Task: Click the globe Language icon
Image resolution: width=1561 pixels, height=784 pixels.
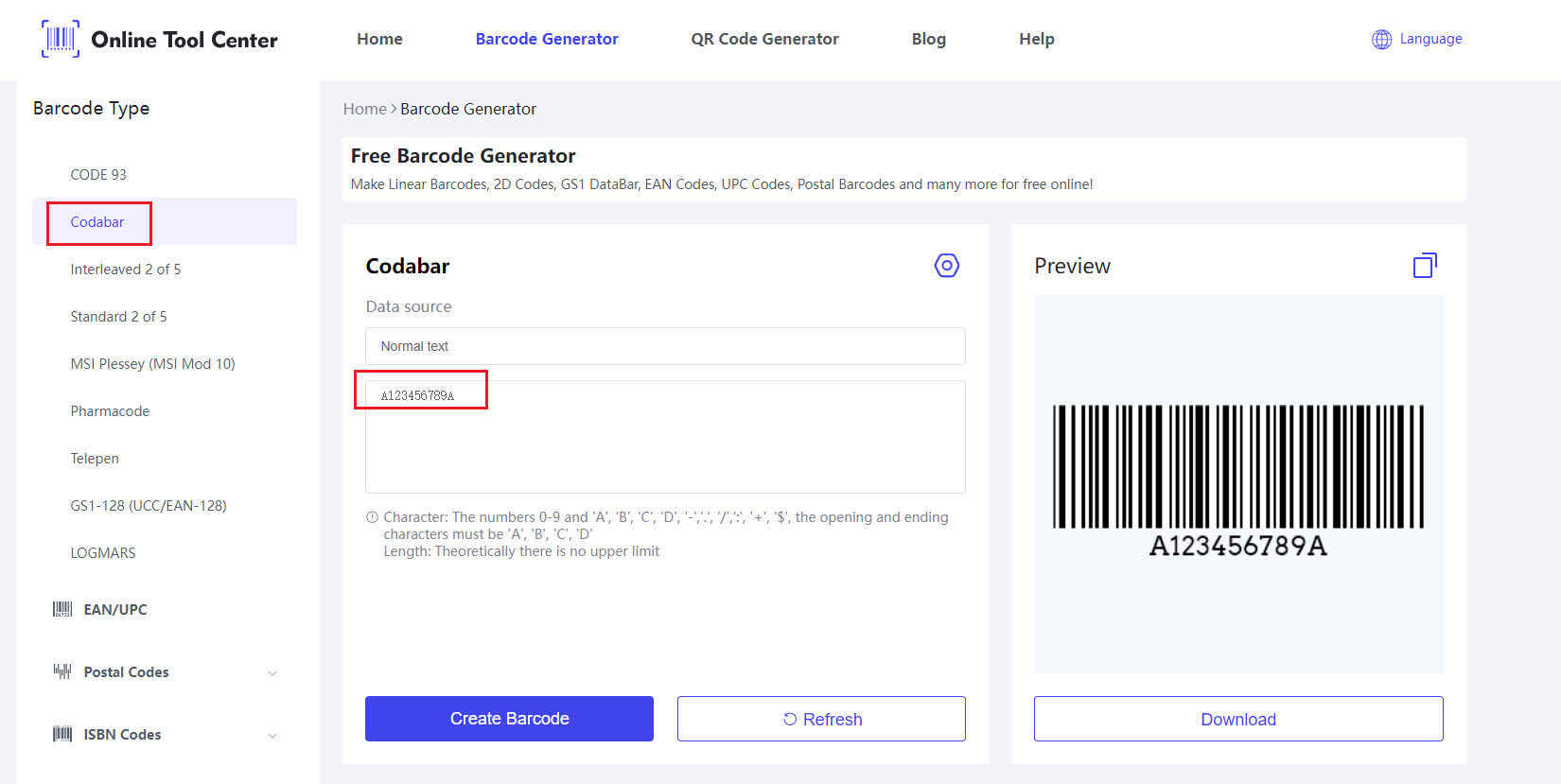Action: (1382, 39)
